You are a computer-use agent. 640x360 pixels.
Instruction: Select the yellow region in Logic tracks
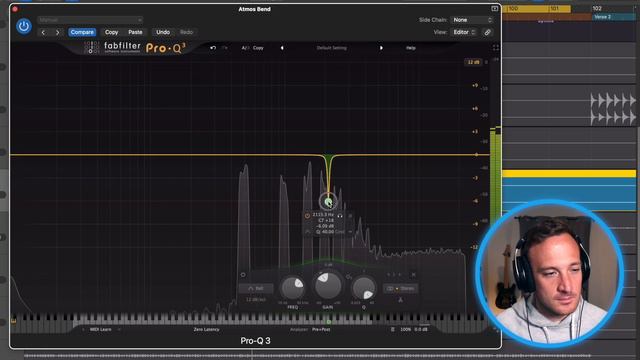pos(569,173)
